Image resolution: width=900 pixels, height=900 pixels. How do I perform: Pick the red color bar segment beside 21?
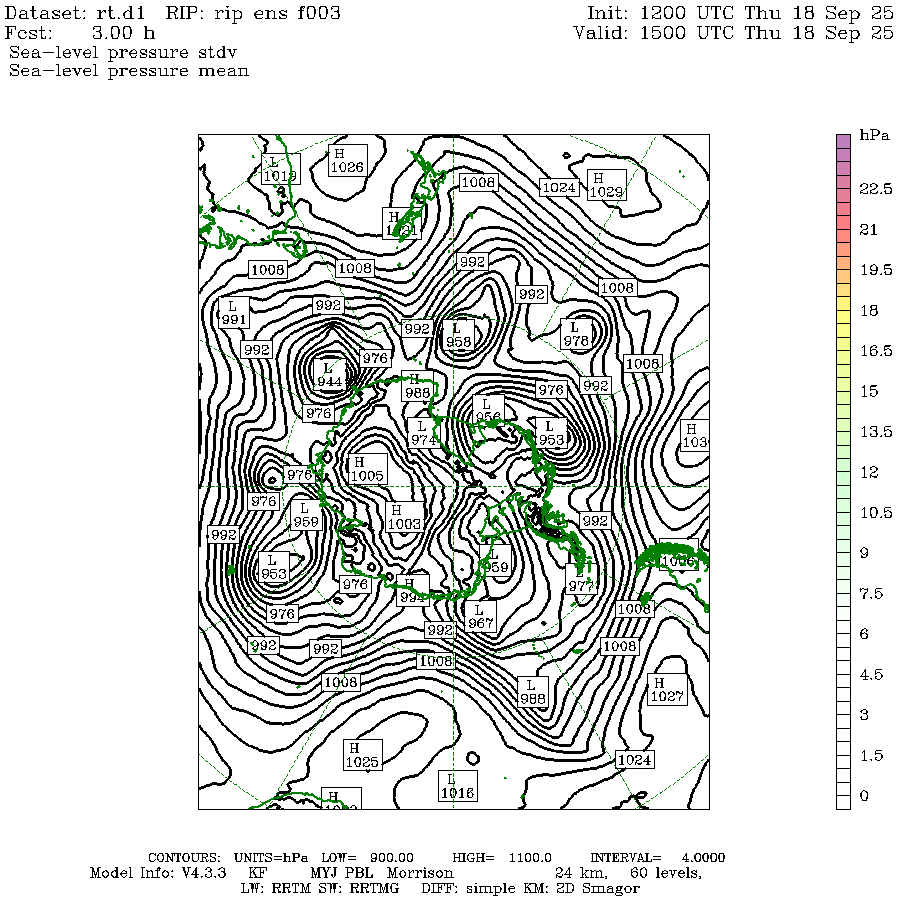[x=843, y=229]
